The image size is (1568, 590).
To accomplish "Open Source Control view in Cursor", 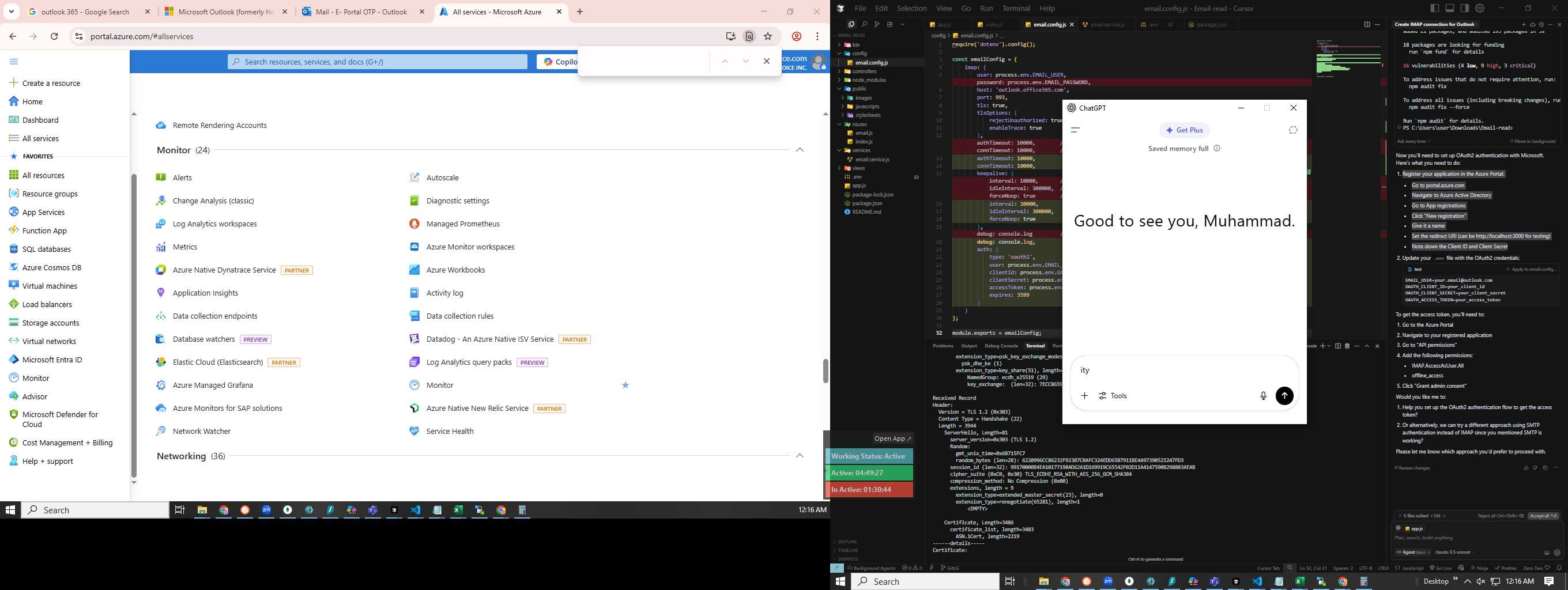I will tap(876, 24).
